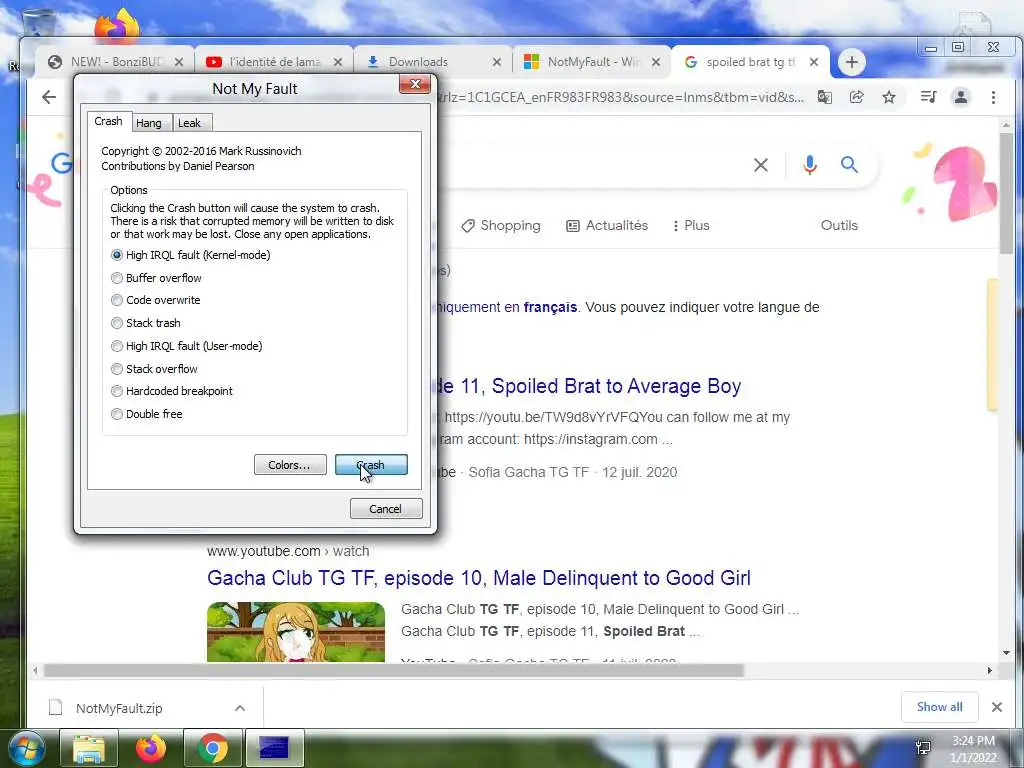
Task: Open Chrome three-dot menu
Action: tap(993, 97)
